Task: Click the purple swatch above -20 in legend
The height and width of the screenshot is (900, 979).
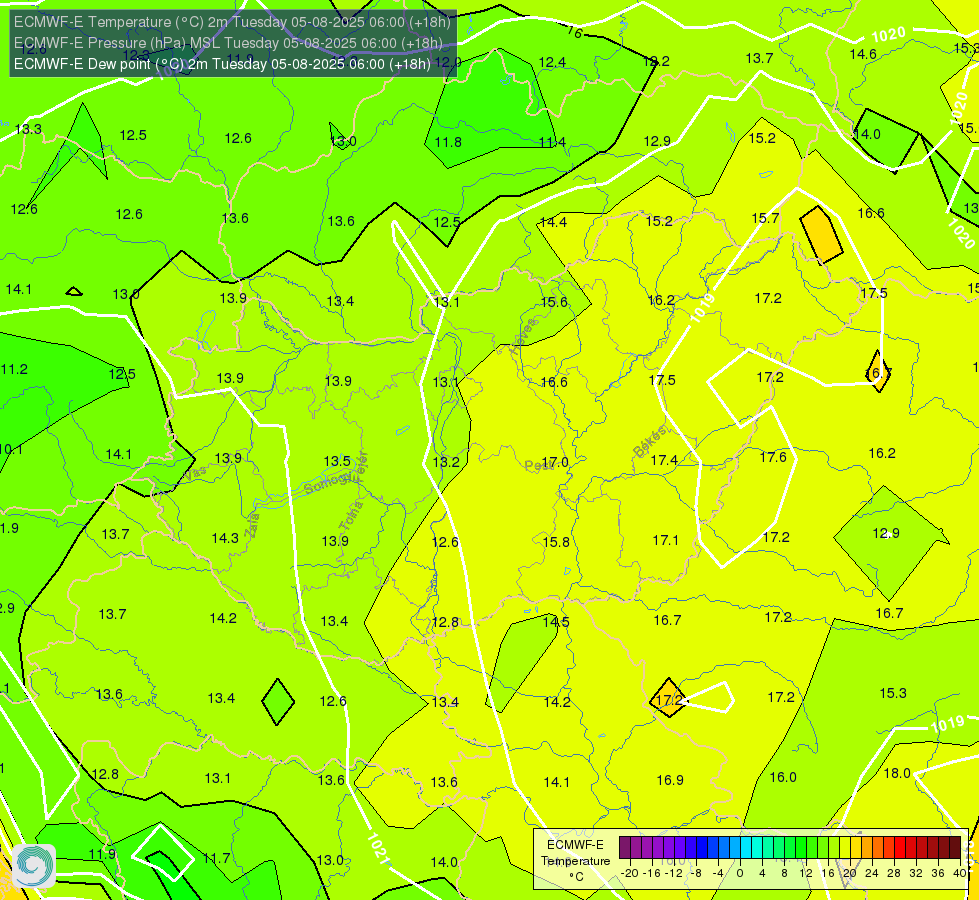Action: click(624, 848)
